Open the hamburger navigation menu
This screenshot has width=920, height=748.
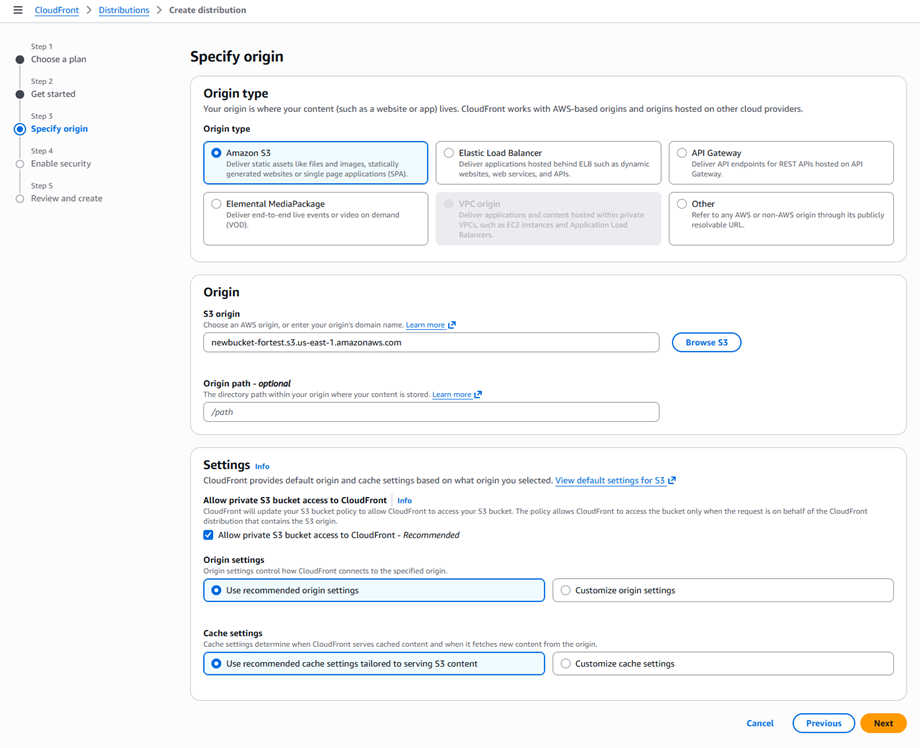point(18,10)
